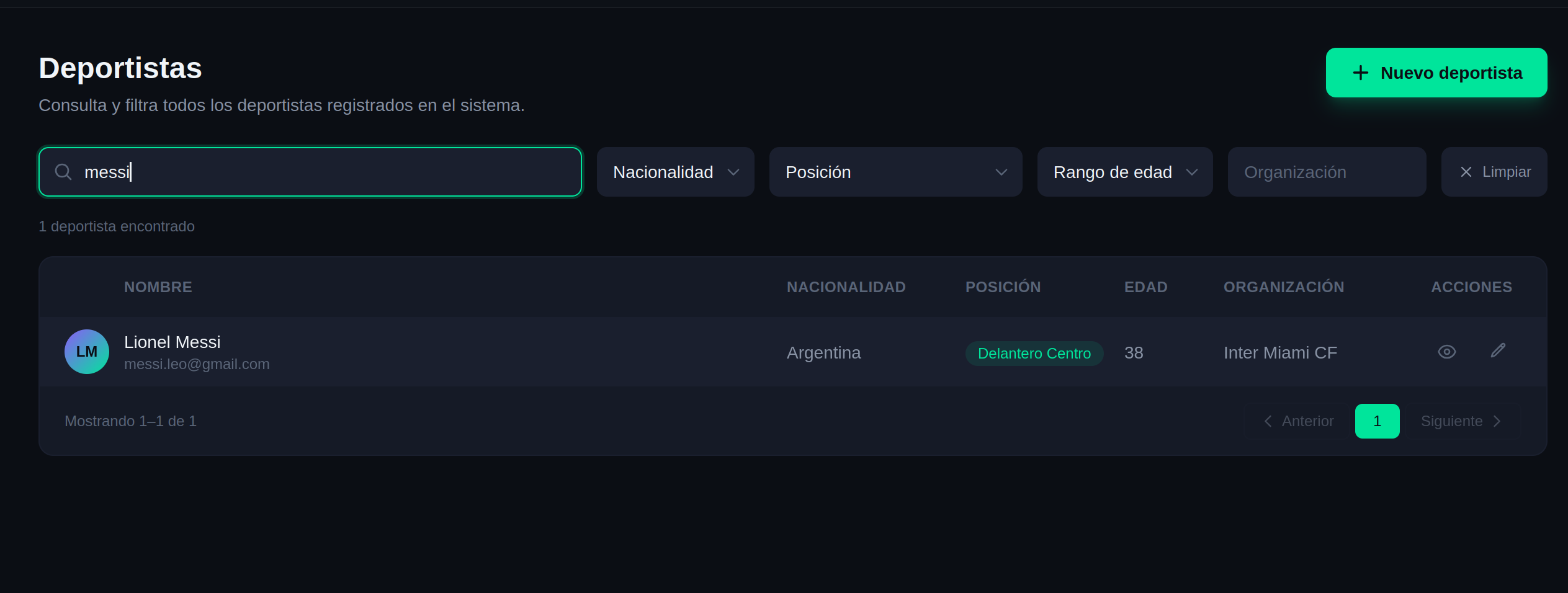Go to Siguiente page of results
Viewport: 1568px width, 593px height.
point(1452,421)
